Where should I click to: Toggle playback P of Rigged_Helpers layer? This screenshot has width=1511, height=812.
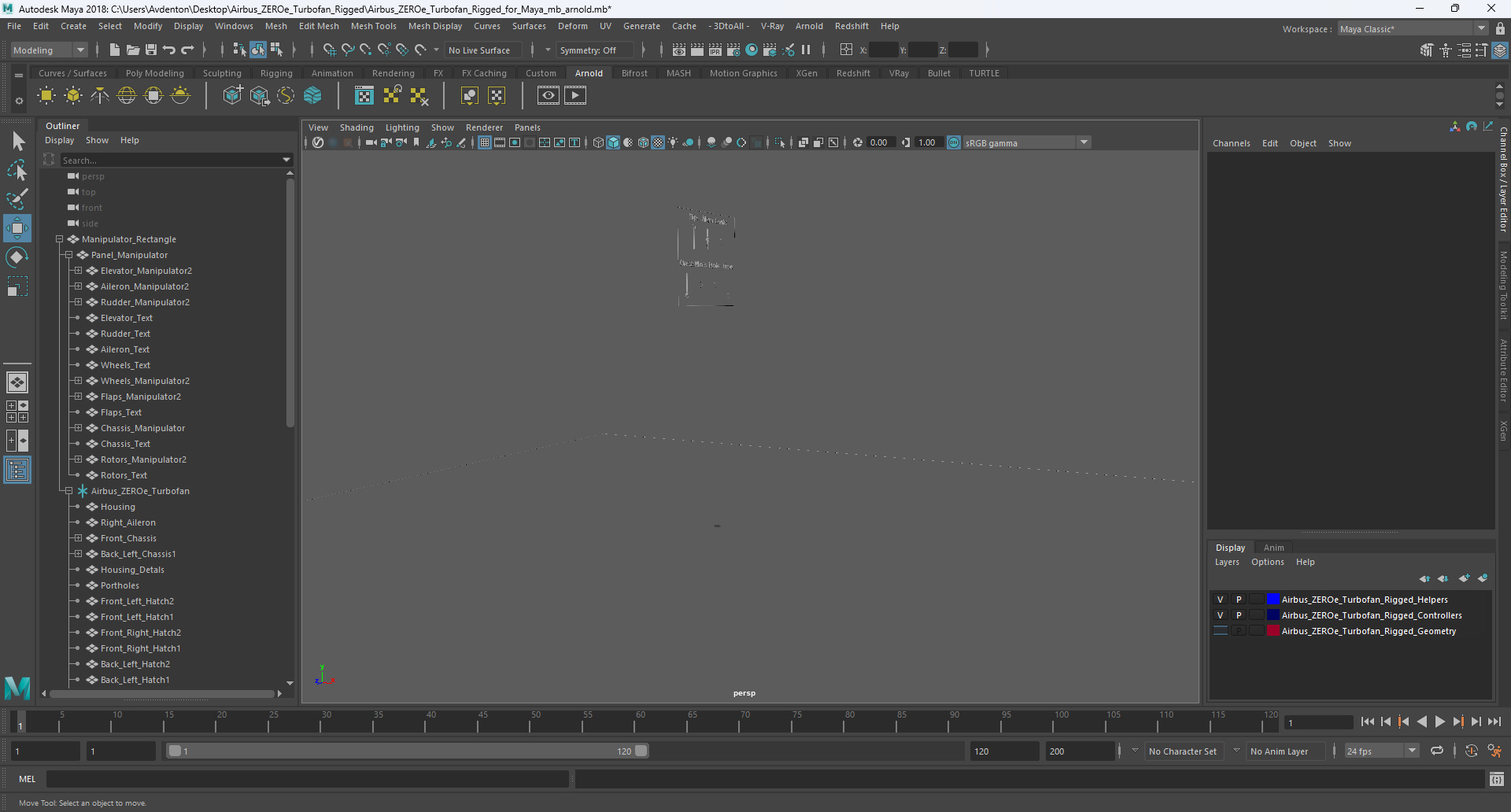(1239, 600)
